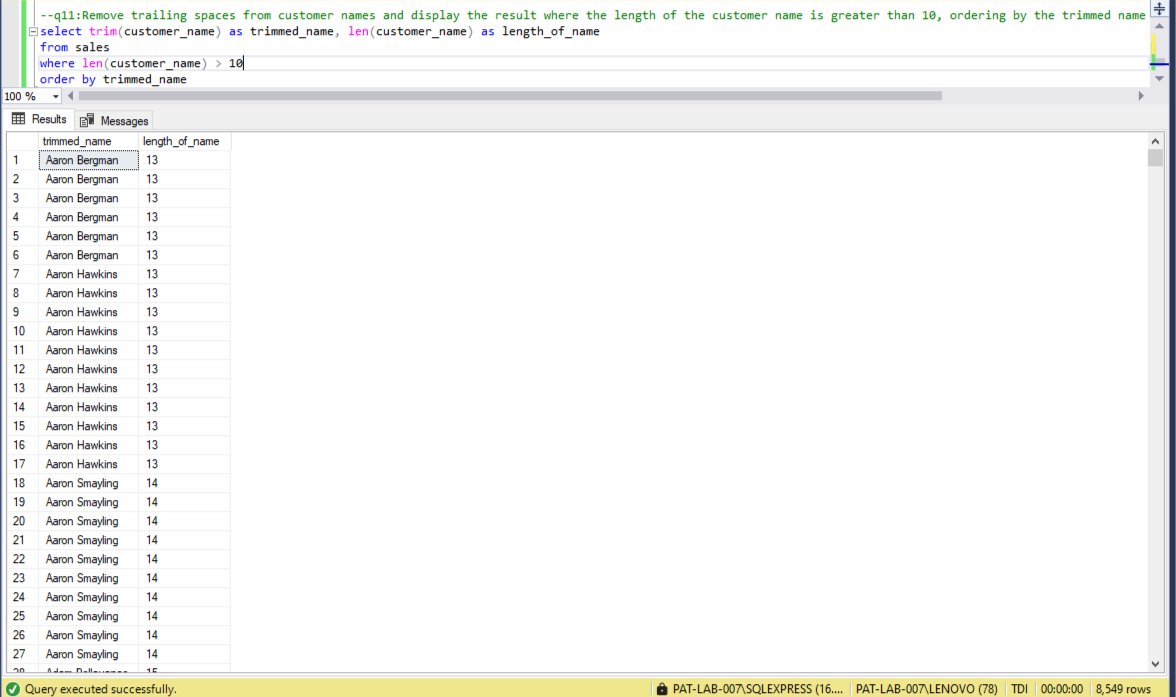1176x697 pixels.
Task: Click Aaron Hawkins cell in row 7
Action: tap(88, 274)
